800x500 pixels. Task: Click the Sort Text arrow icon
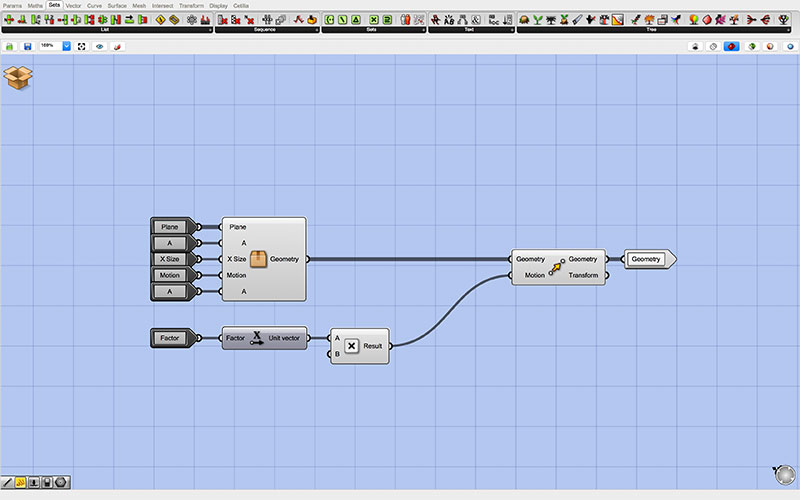[x=507, y=20]
